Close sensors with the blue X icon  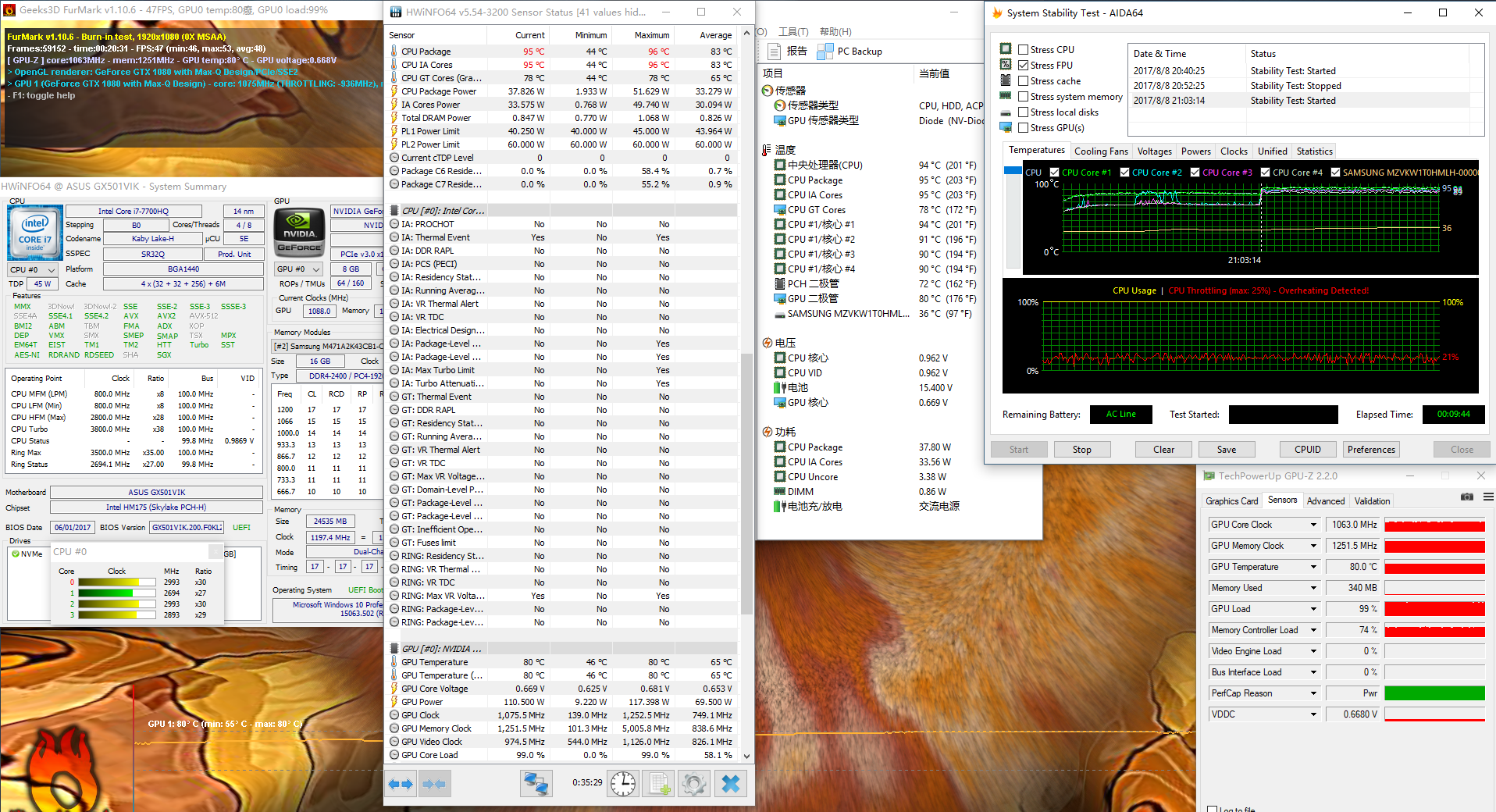tap(731, 783)
